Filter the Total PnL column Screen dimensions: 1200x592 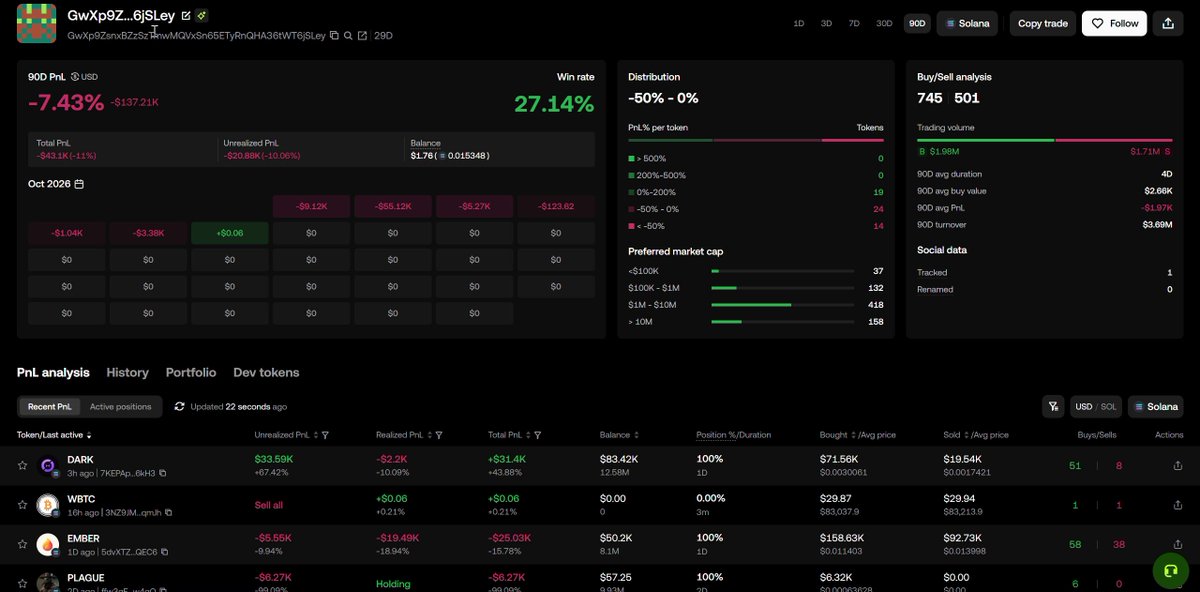tap(538, 436)
